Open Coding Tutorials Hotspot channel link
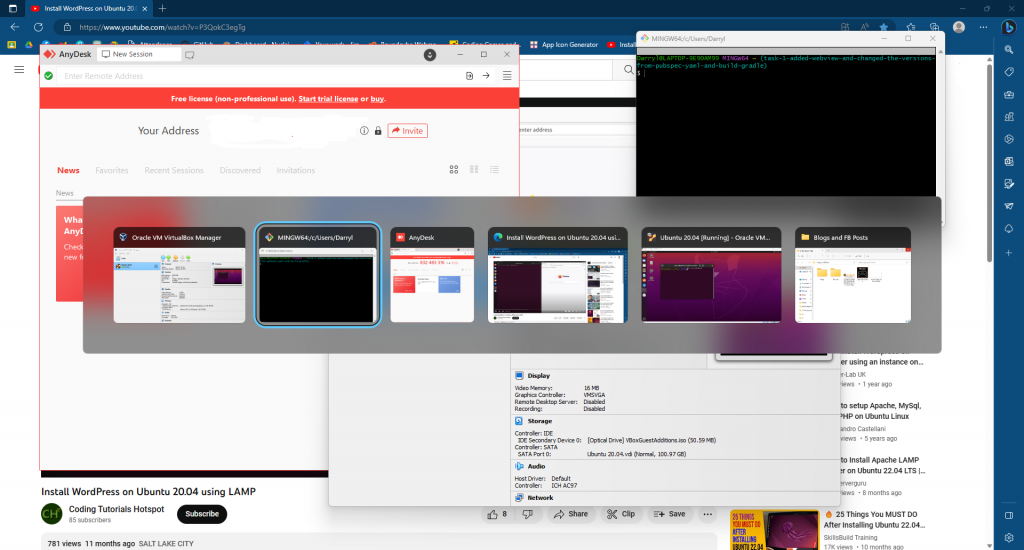This screenshot has height=550, width=1024. 116,510
